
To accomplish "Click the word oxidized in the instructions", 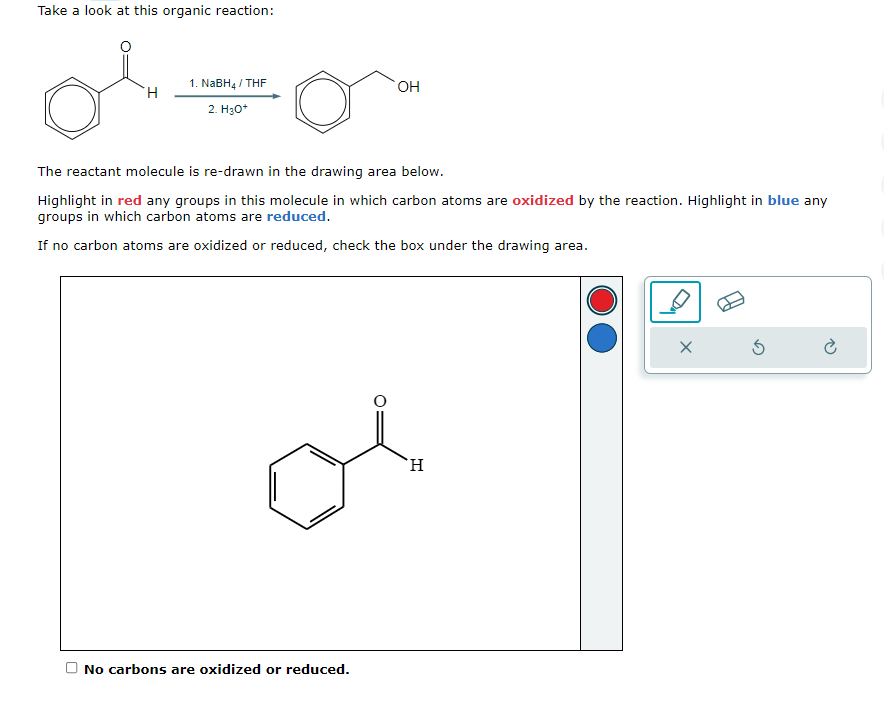I will click(543, 200).
